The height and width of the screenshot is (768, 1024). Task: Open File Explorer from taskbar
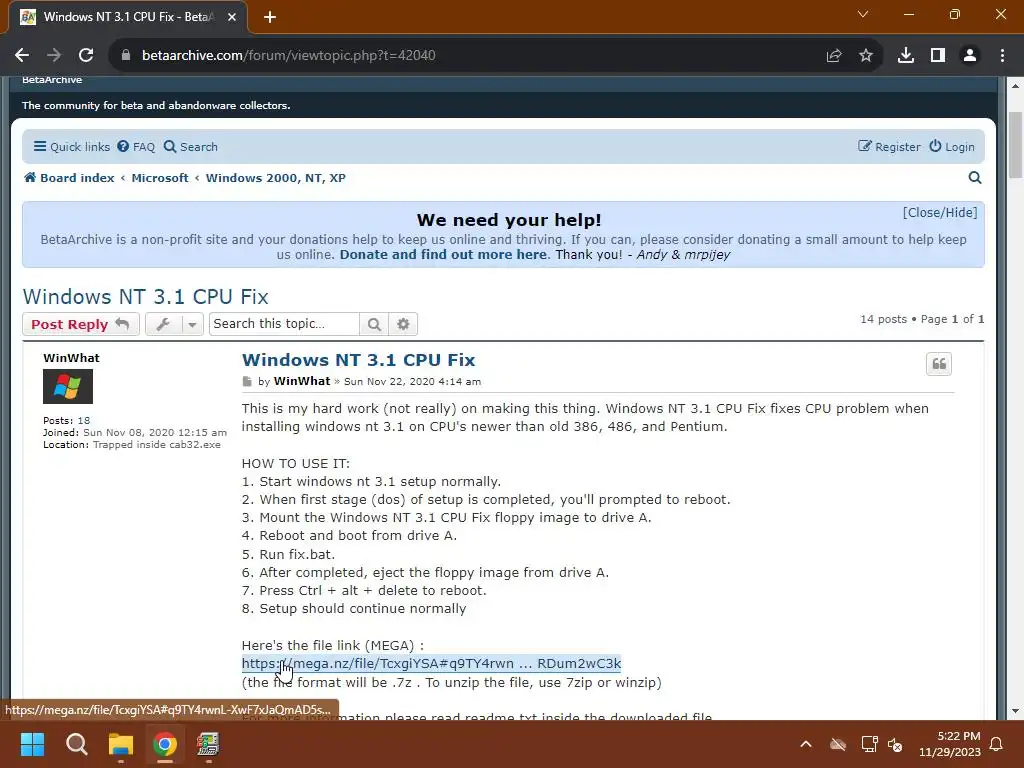(x=121, y=744)
